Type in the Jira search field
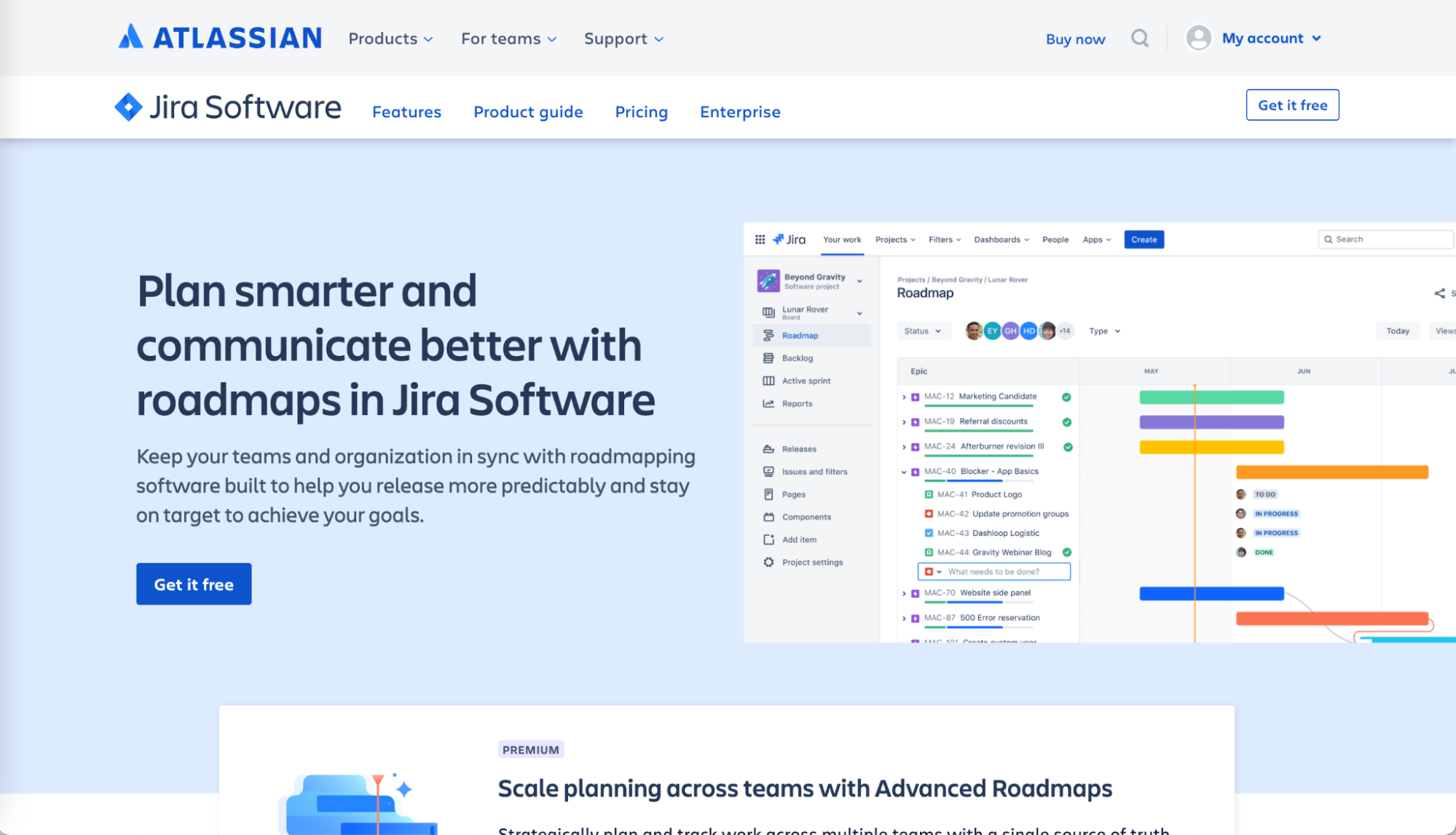Screen dimensions: 1456x835 click(1384, 239)
